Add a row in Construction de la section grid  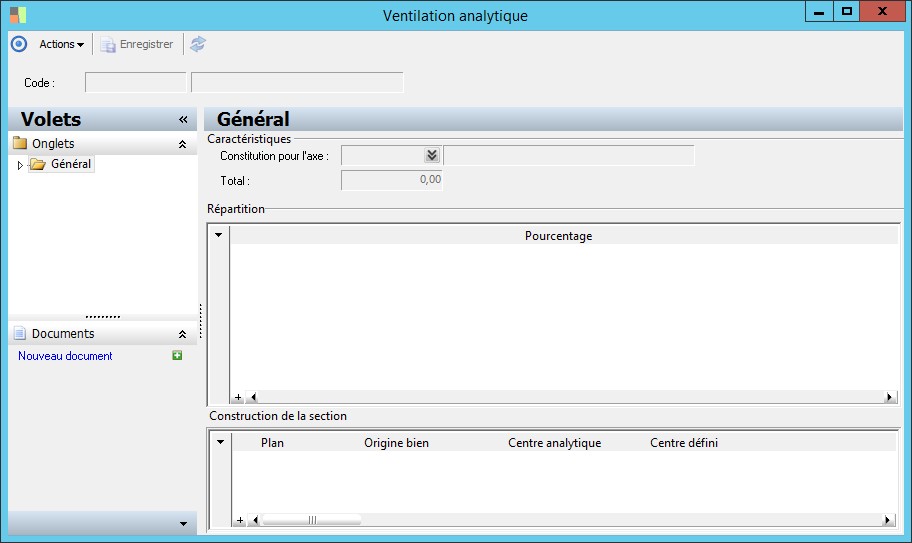[x=240, y=520]
